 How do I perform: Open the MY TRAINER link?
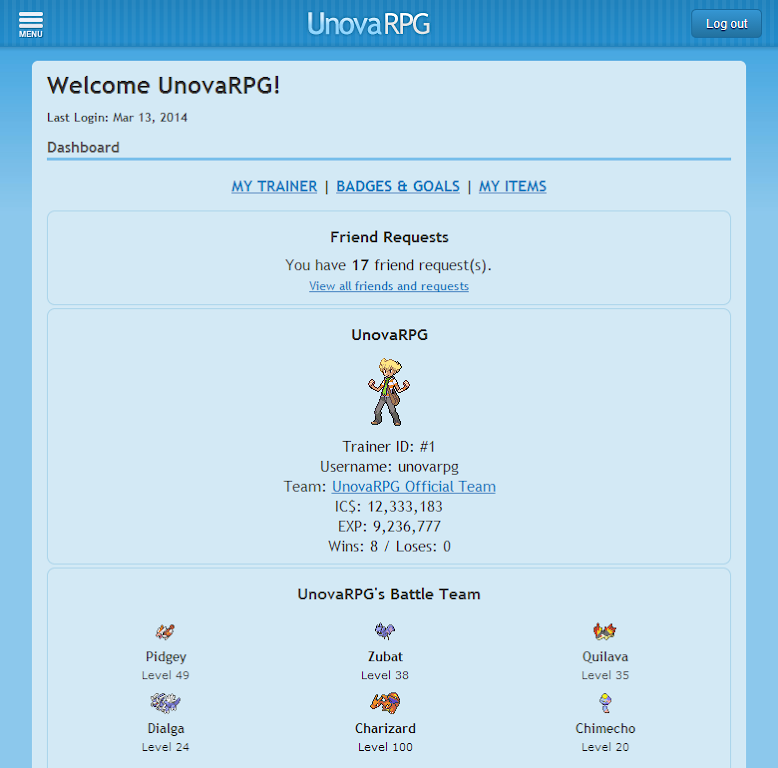click(x=274, y=186)
